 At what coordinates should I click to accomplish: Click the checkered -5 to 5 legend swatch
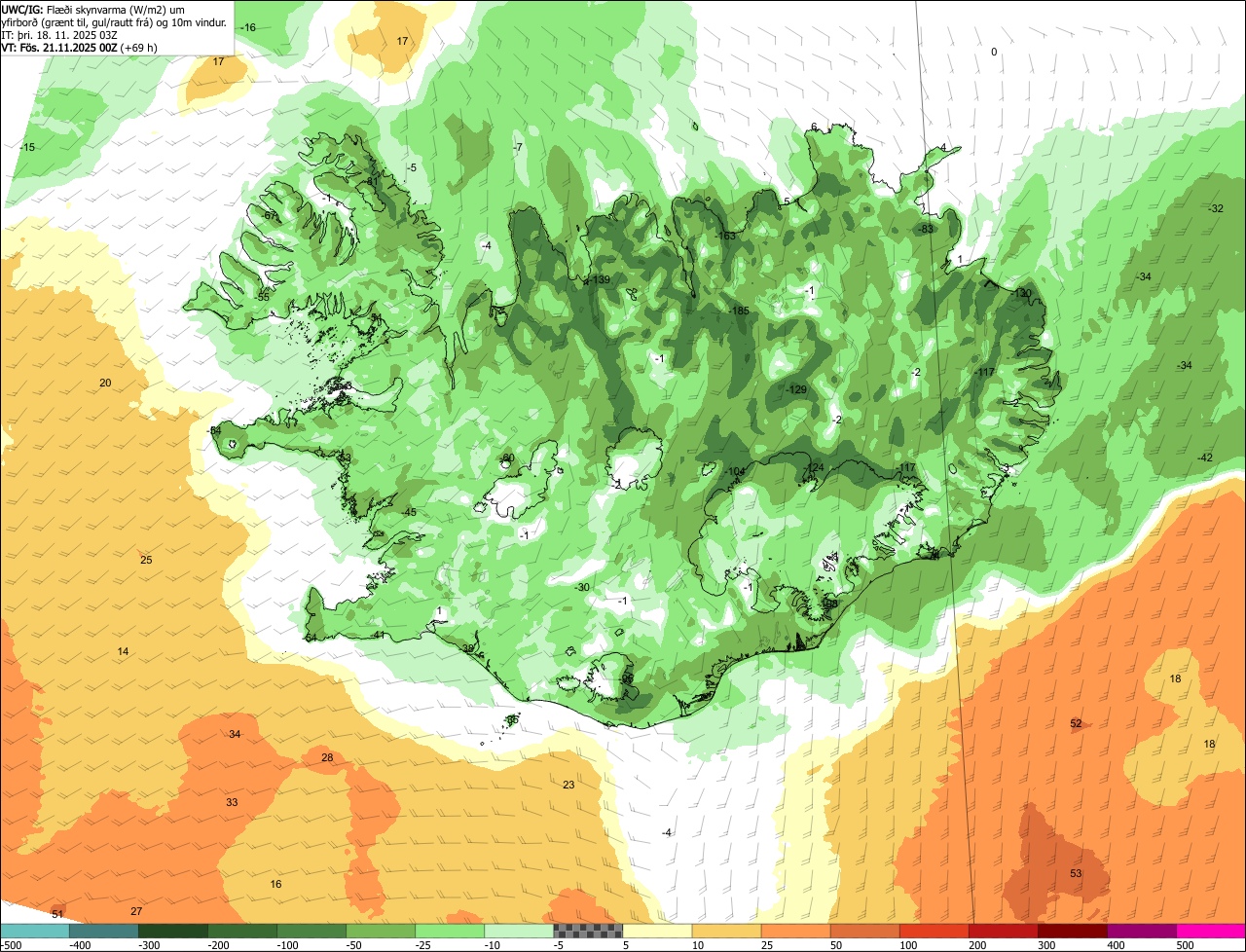point(588,931)
